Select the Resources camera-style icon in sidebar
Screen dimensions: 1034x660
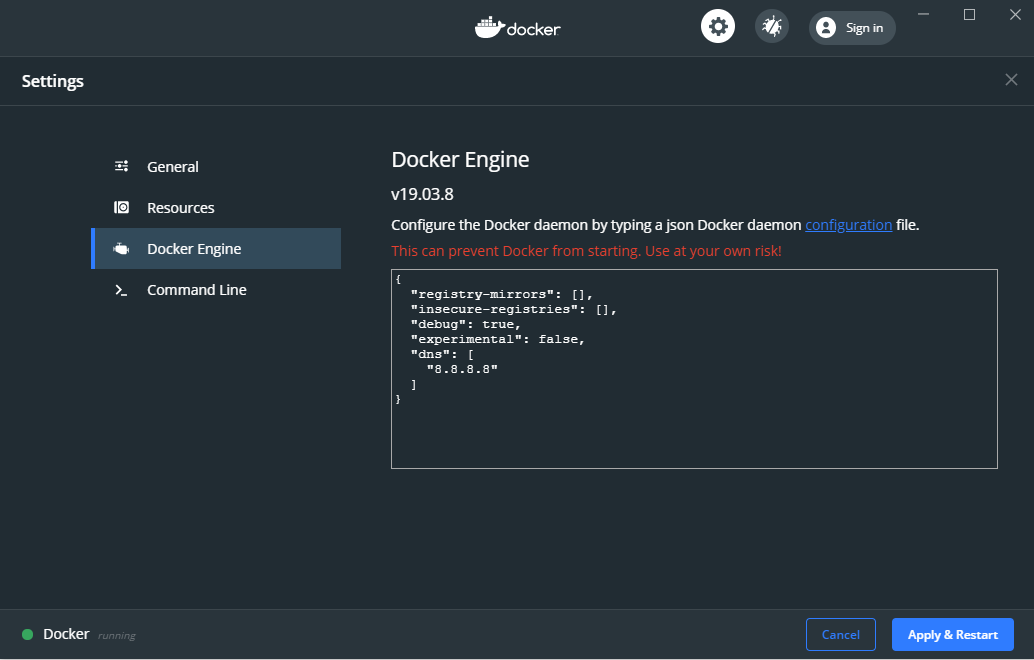tap(121, 208)
